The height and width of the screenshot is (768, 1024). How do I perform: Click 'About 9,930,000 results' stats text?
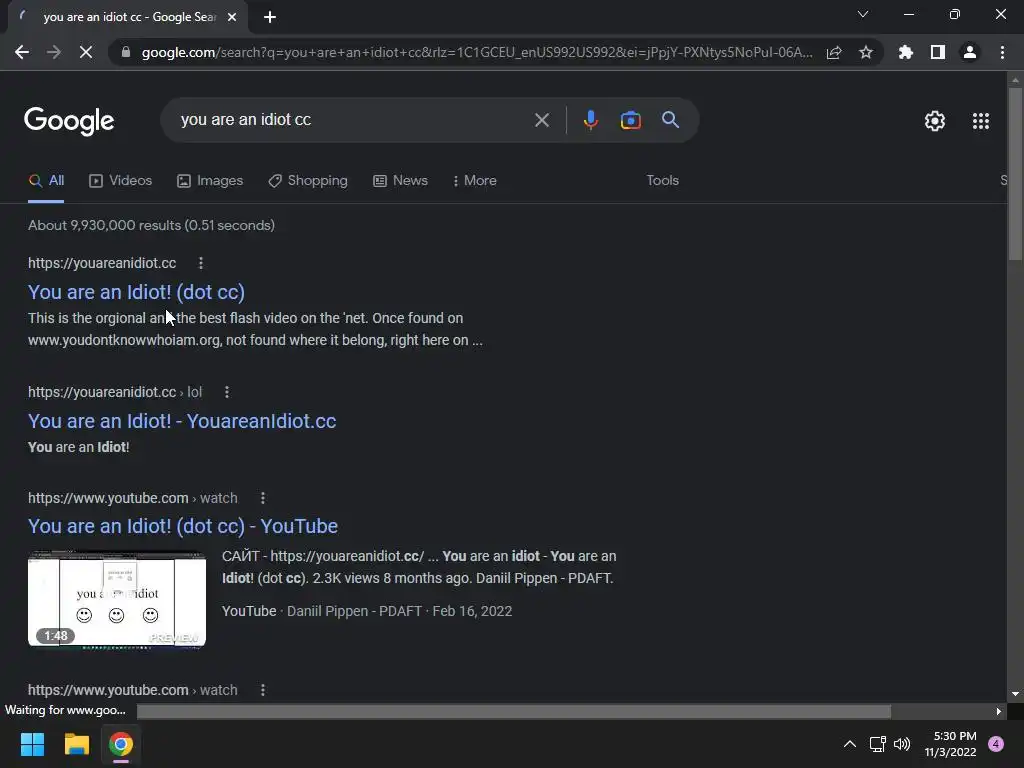click(x=152, y=225)
